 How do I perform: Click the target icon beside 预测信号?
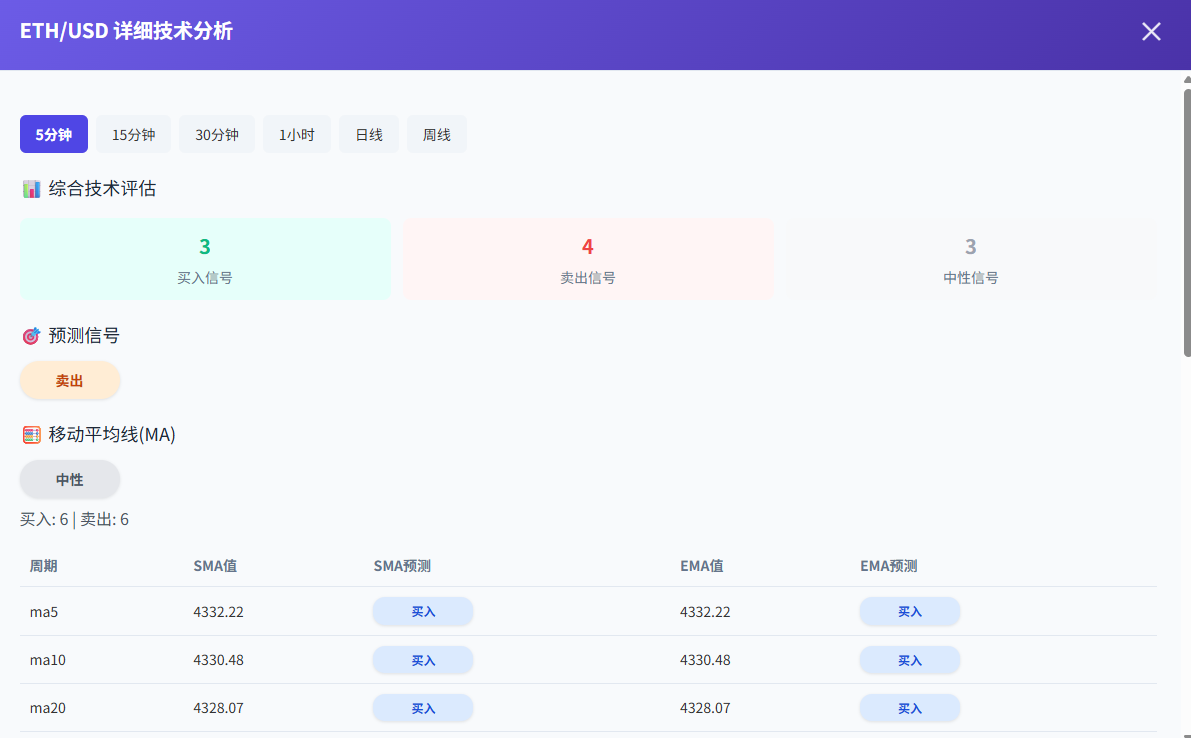pyautogui.click(x=32, y=336)
